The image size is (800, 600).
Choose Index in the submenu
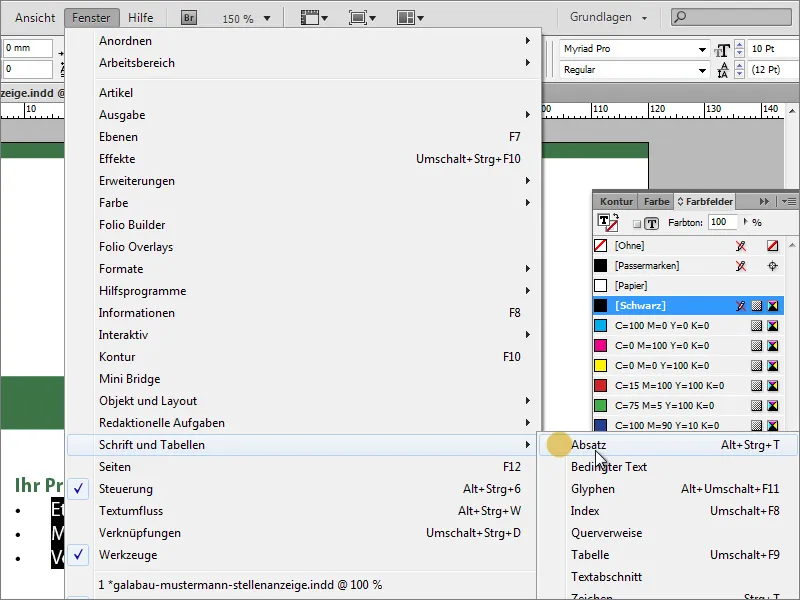(x=668, y=511)
